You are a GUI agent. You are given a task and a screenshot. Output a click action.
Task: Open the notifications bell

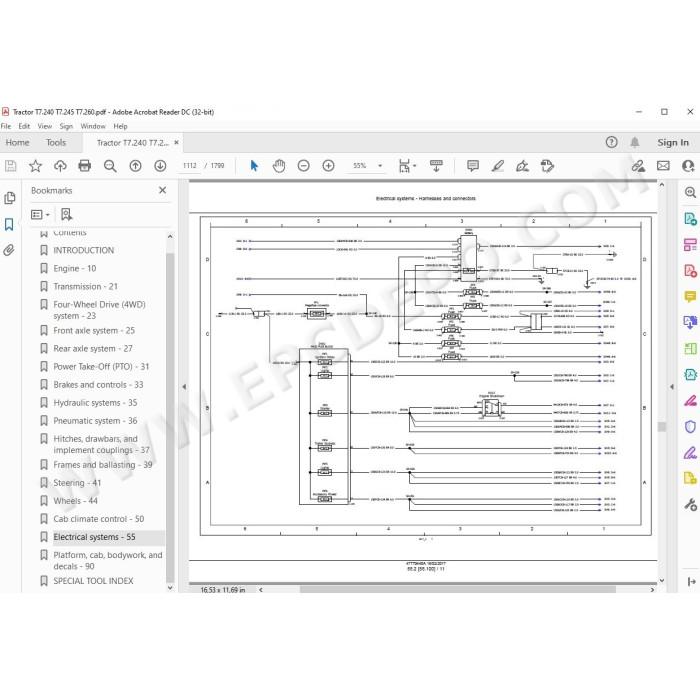[x=634, y=142]
